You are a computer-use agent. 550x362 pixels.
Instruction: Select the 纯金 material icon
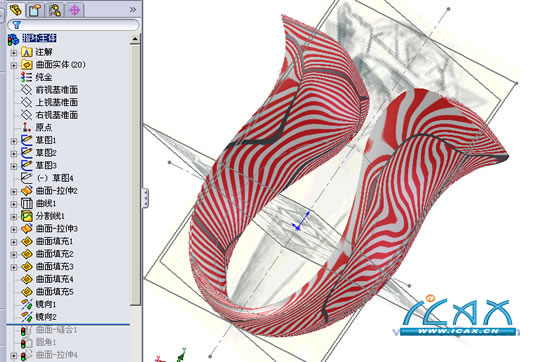pyautogui.click(x=26, y=77)
